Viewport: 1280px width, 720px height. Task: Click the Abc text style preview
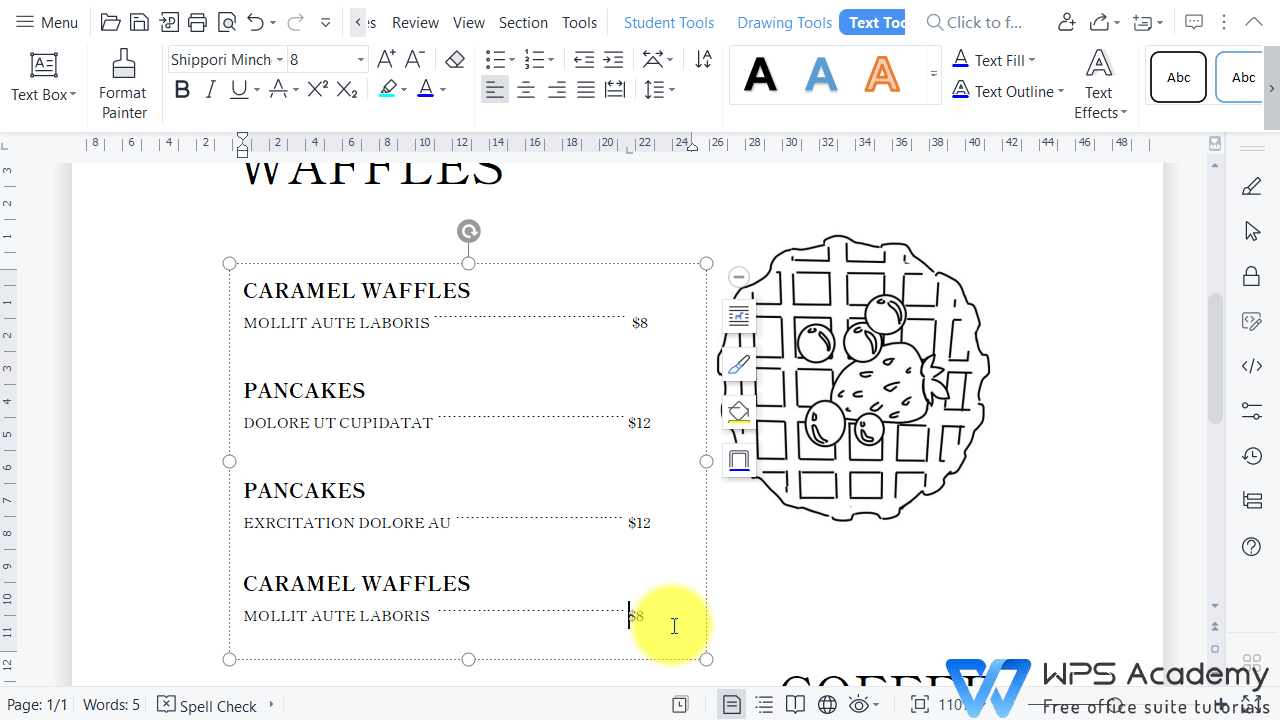(1178, 77)
